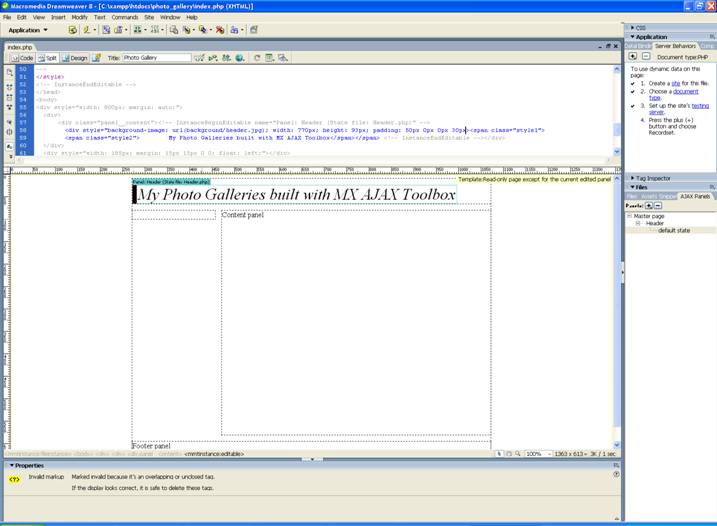Insert a Recordset from Application bar

72,30
